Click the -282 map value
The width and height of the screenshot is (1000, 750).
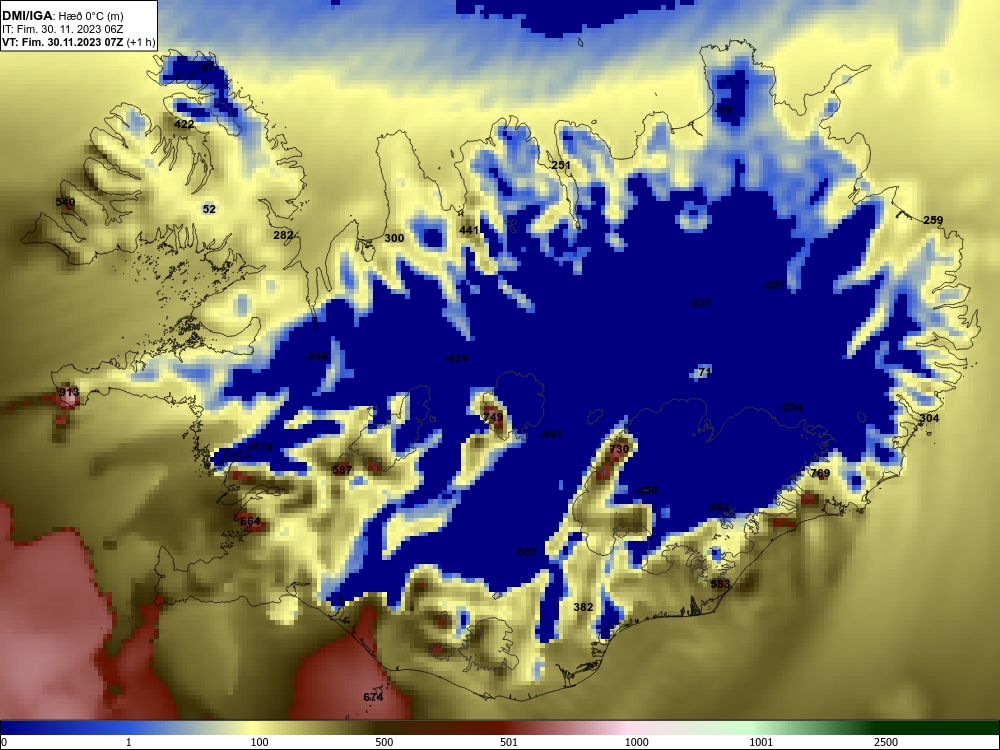pyautogui.click(x=718, y=507)
